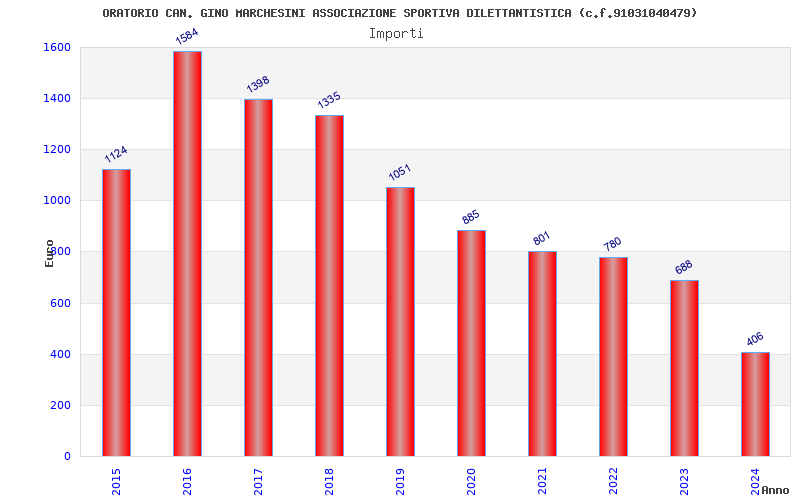
Task: Select the 2023 bar
Action: click(684, 368)
